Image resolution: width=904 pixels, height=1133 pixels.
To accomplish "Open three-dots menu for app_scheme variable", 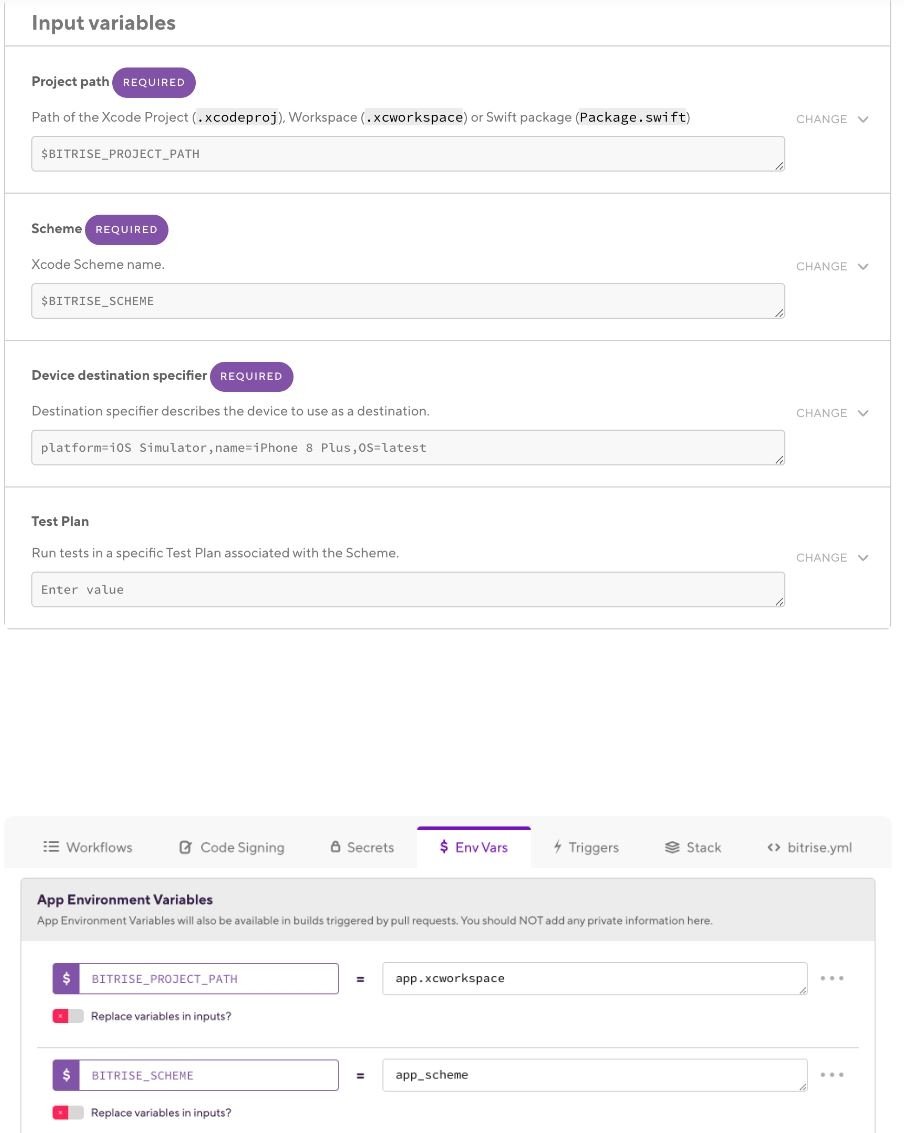I will [832, 1075].
